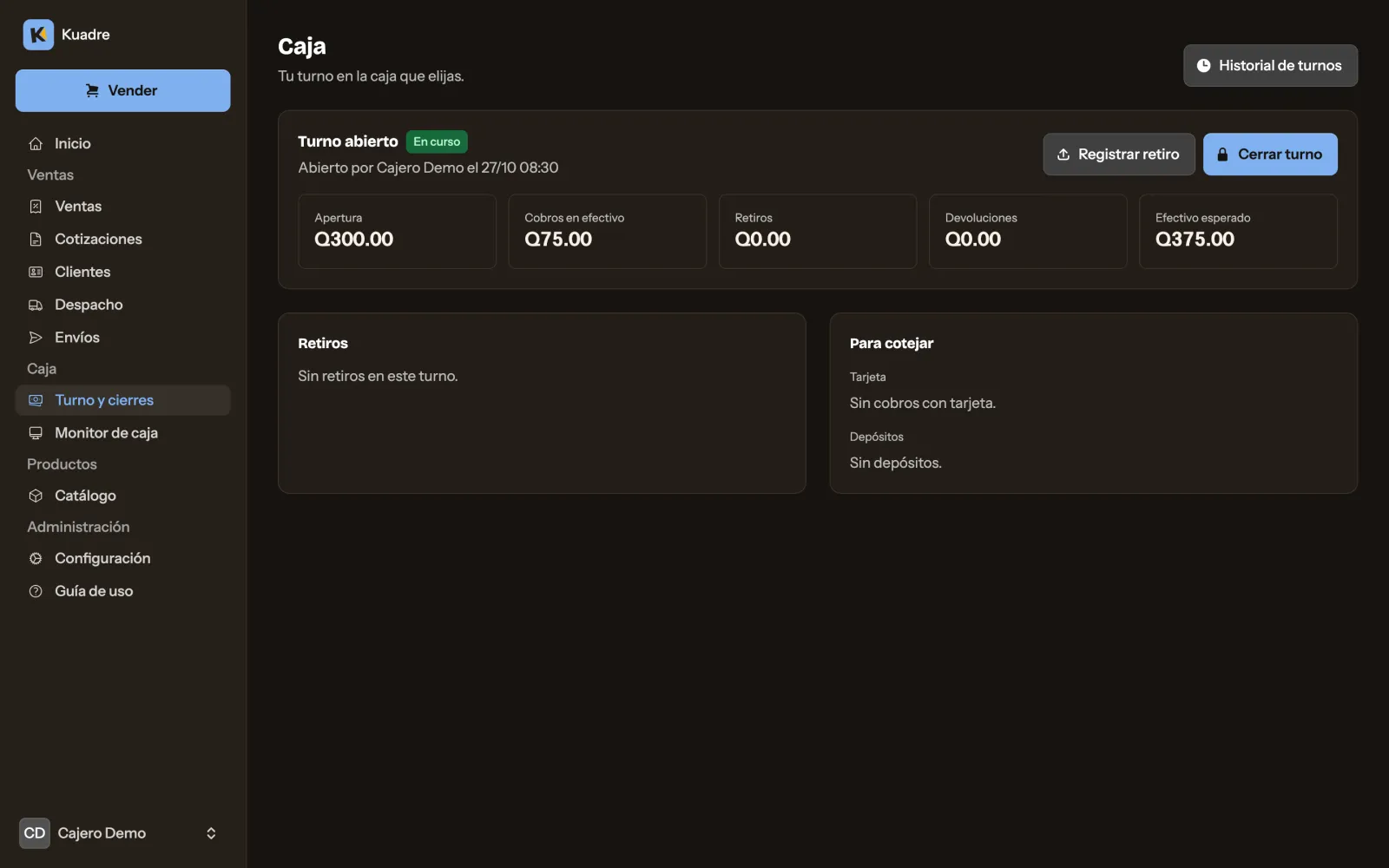Select Monitor de caja in the sidebar

122,433
